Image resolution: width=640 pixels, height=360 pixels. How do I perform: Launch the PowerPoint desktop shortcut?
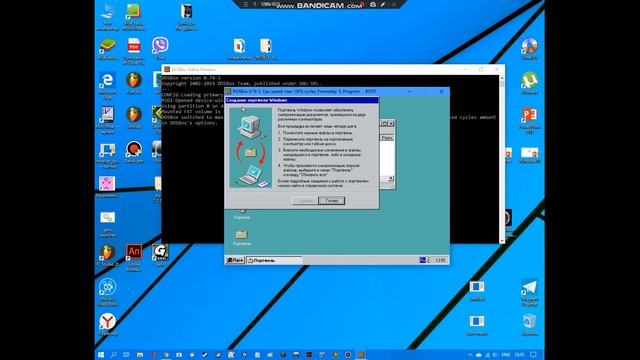529,120
